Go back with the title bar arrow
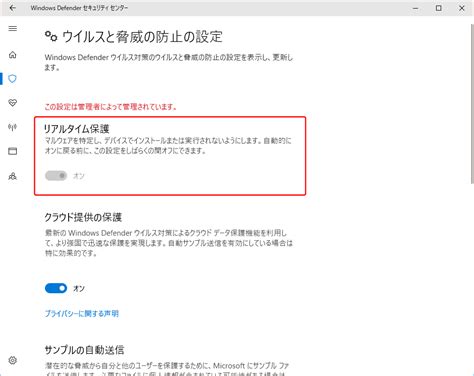The height and width of the screenshot is (376, 474). pyautogui.click(x=12, y=8)
